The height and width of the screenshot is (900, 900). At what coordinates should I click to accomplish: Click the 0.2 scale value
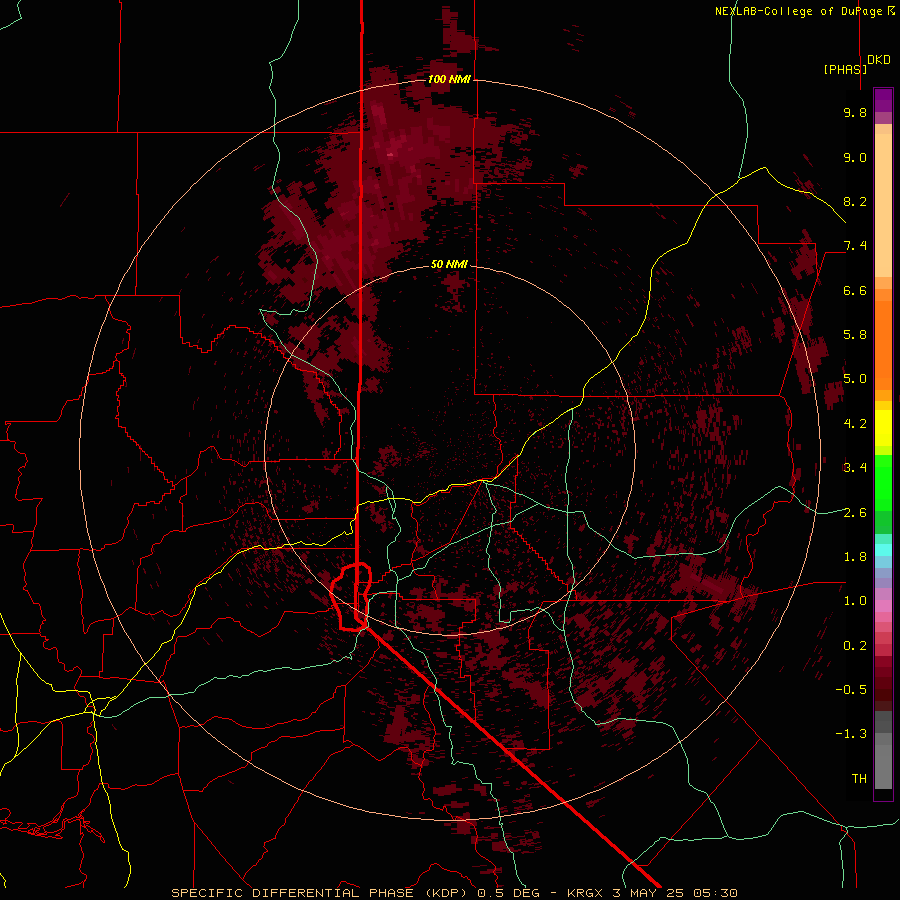point(855,646)
